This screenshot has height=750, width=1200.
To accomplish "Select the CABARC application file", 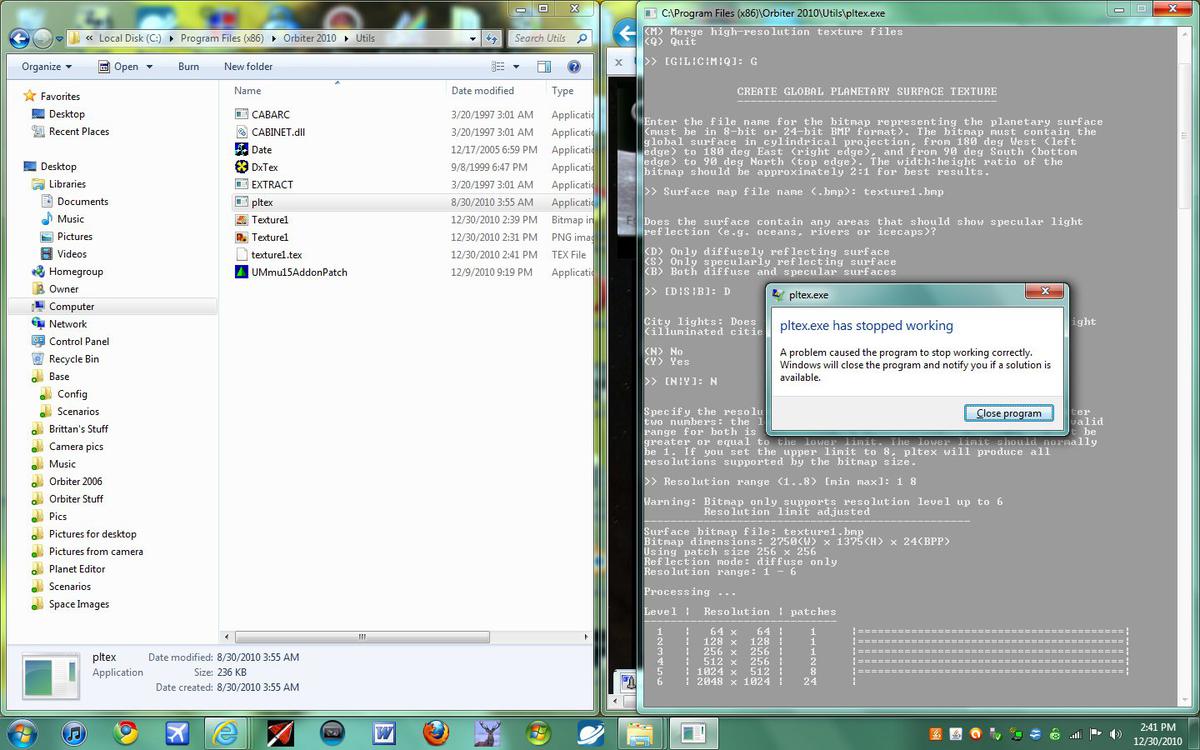I will 270,115.
